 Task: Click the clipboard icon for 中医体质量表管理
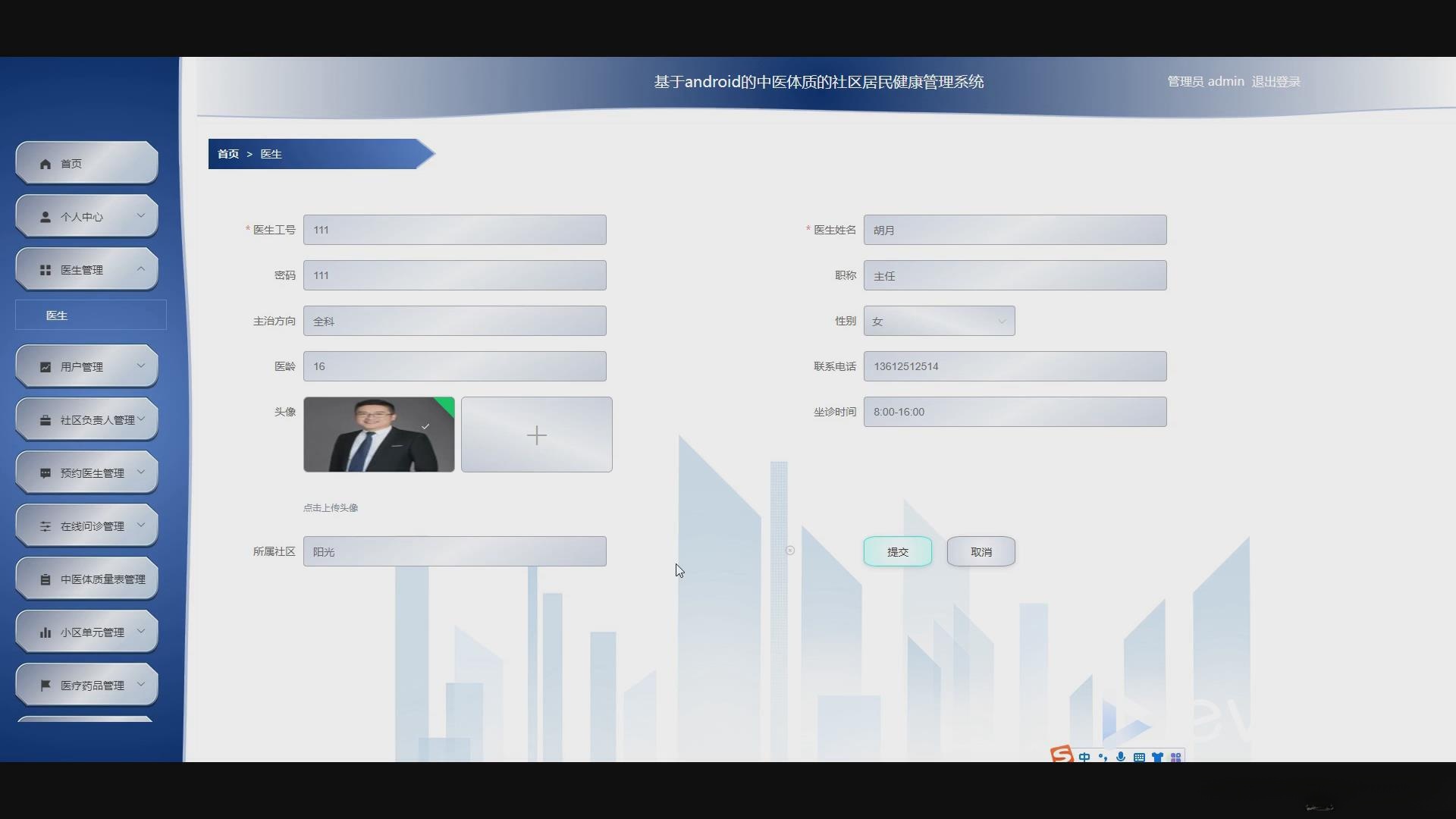[x=45, y=579]
